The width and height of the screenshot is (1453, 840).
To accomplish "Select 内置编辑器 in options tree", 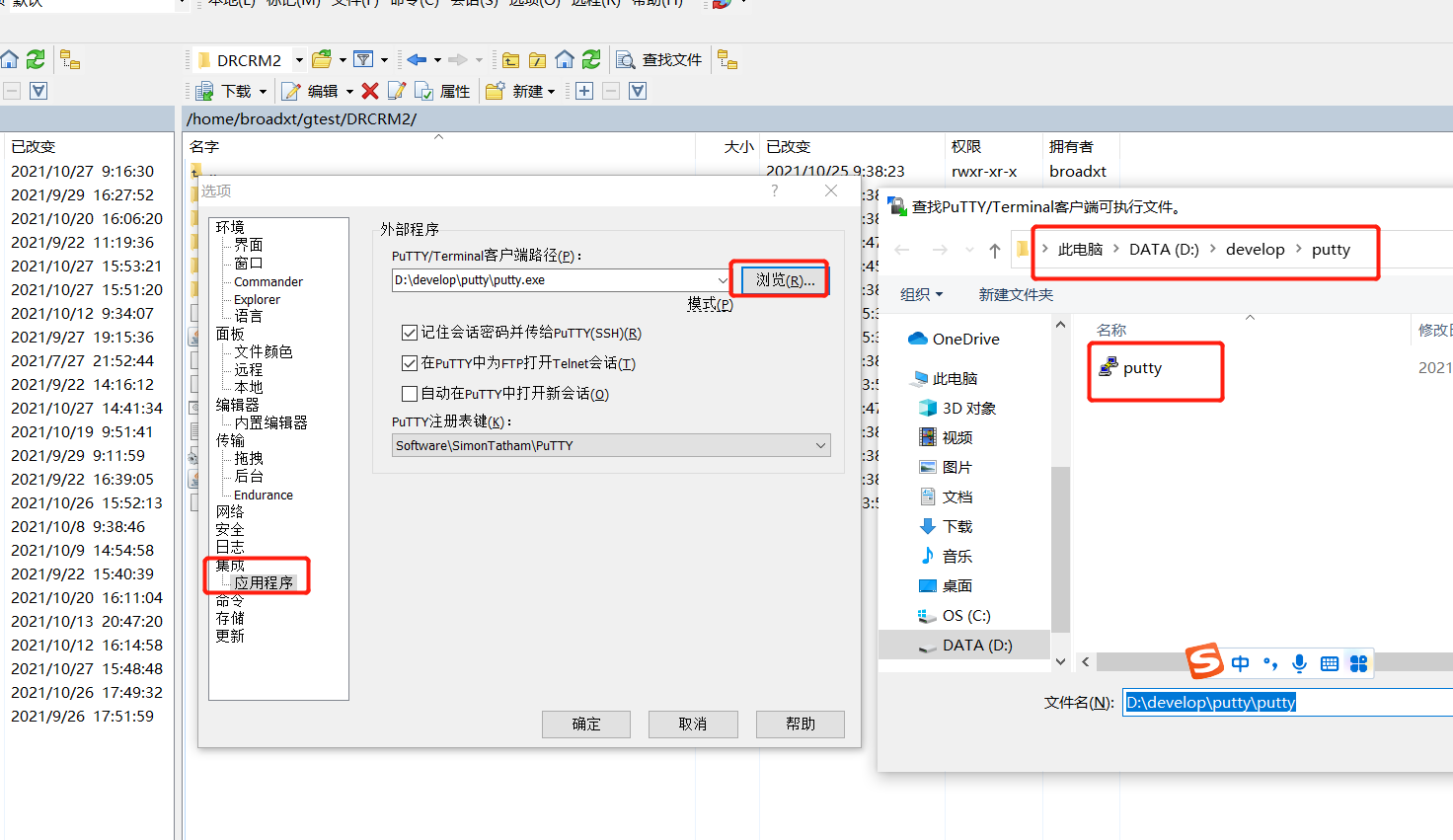I will coord(270,422).
